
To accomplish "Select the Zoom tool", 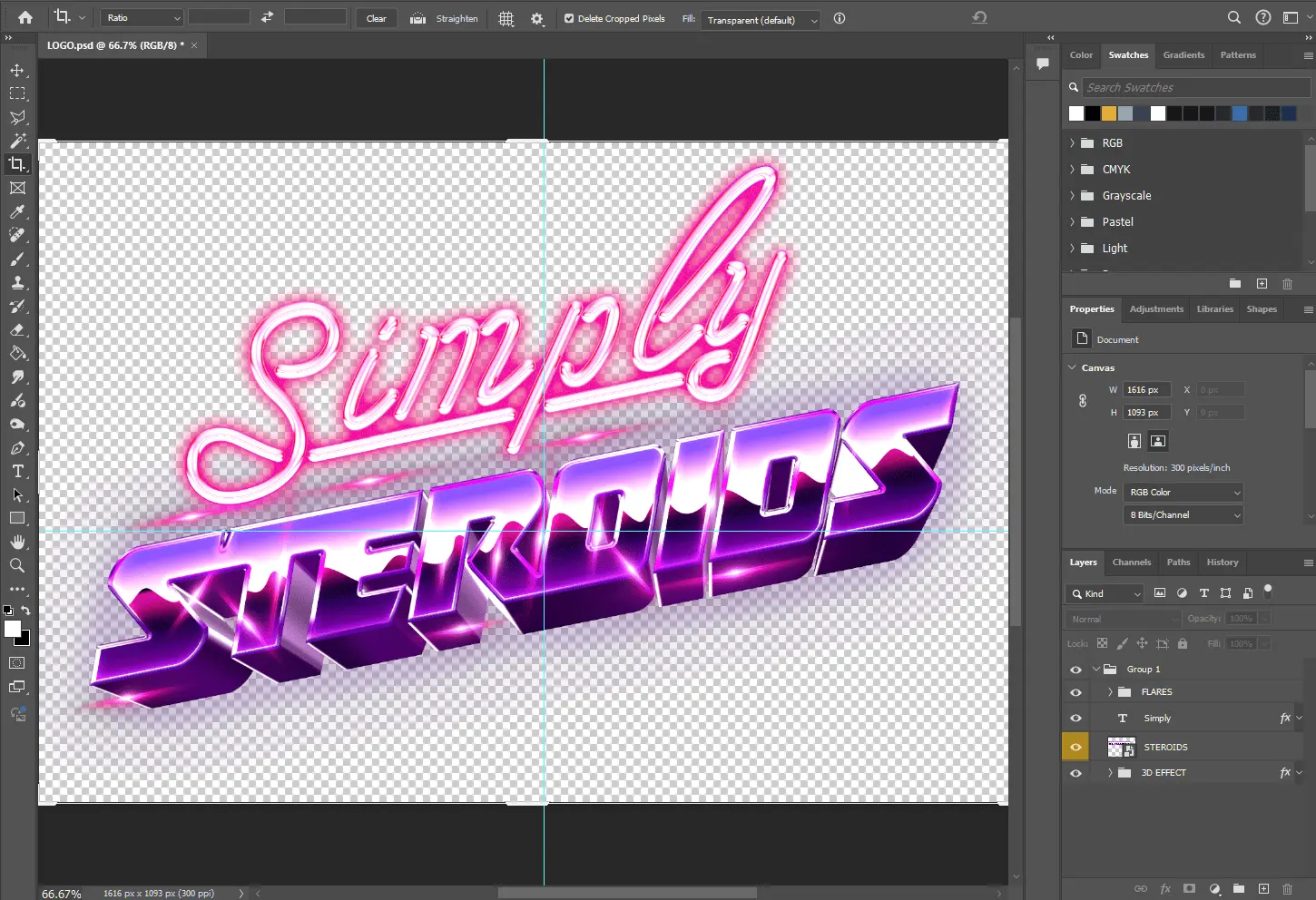I will [x=17, y=565].
